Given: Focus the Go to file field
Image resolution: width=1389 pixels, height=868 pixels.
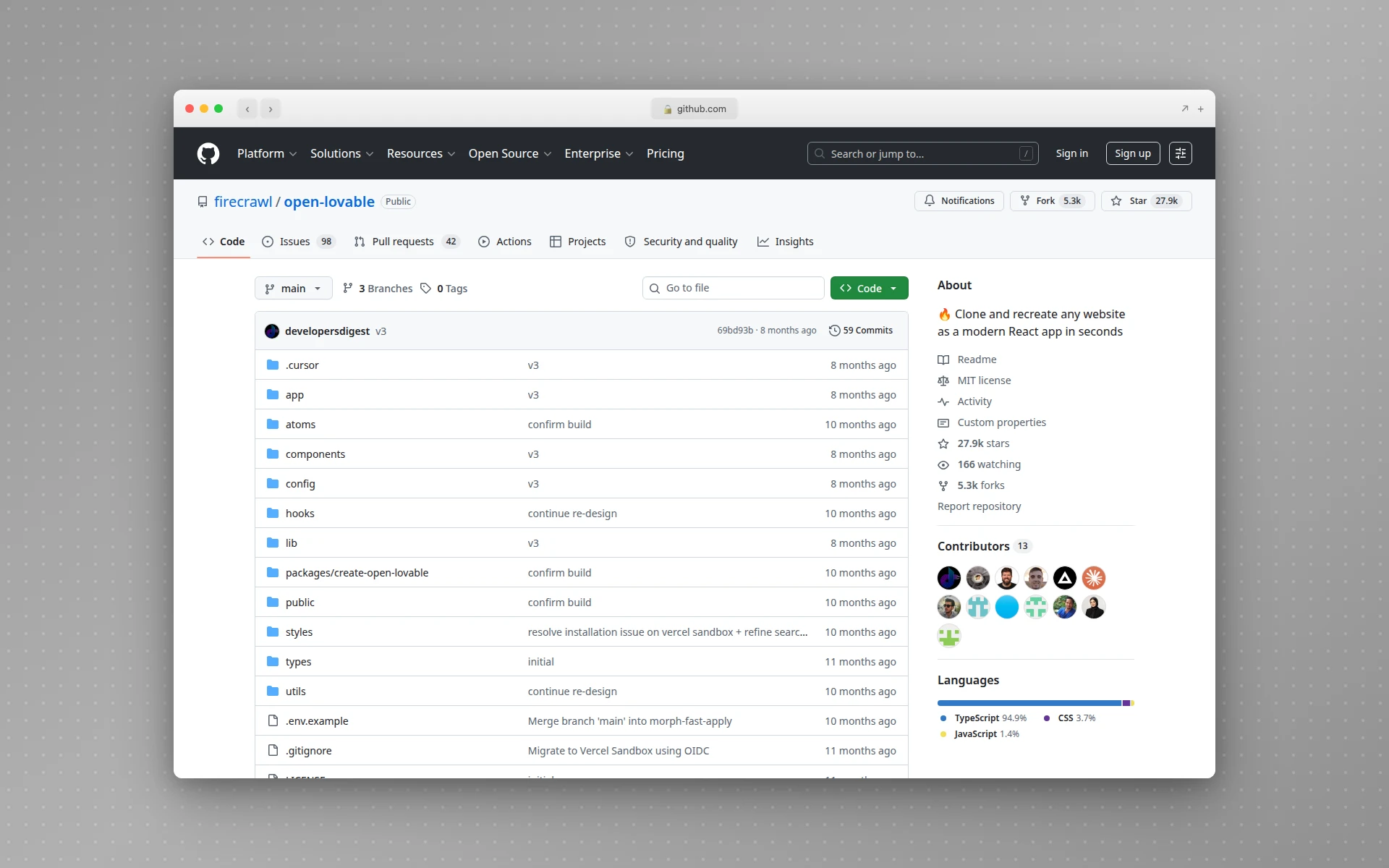Looking at the screenshot, I should click(733, 288).
